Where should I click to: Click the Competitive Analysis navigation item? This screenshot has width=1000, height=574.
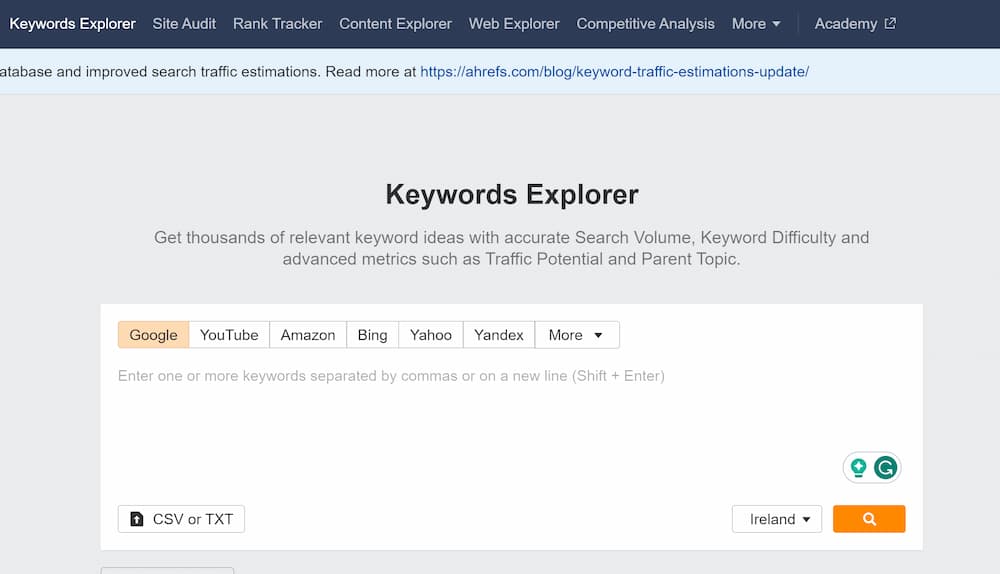(645, 24)
